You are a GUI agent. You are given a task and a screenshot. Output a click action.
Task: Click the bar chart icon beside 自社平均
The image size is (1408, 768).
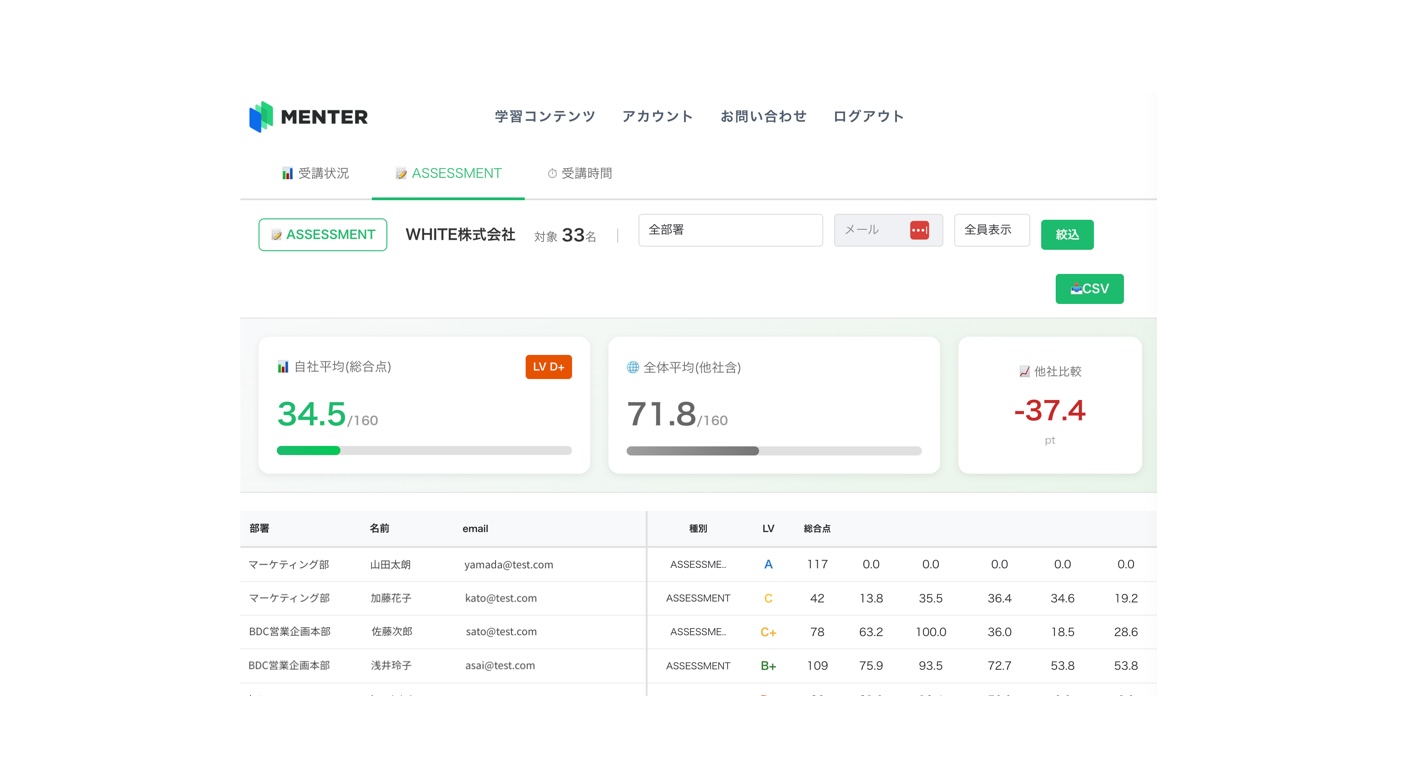coord(283,367)
